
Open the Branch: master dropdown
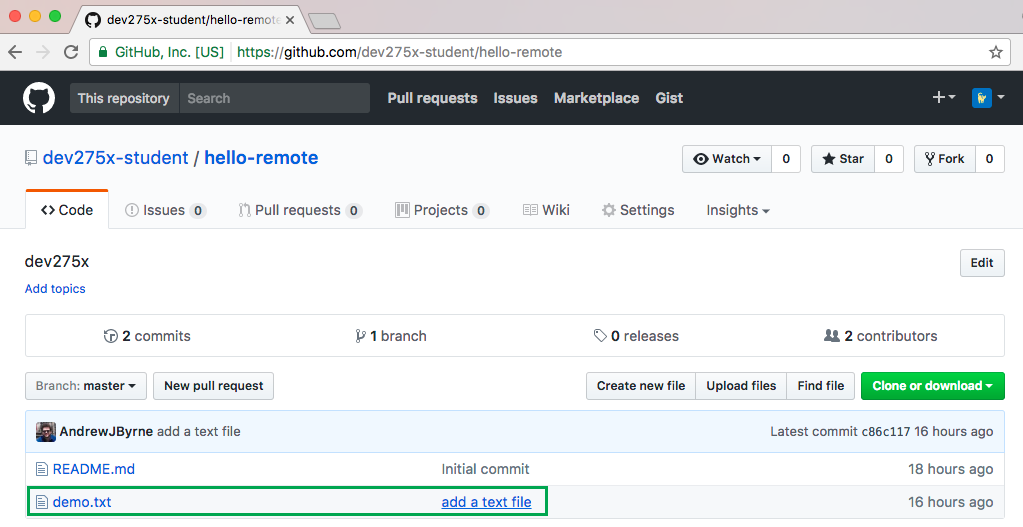pyautogui.click(x=86, y=386)
